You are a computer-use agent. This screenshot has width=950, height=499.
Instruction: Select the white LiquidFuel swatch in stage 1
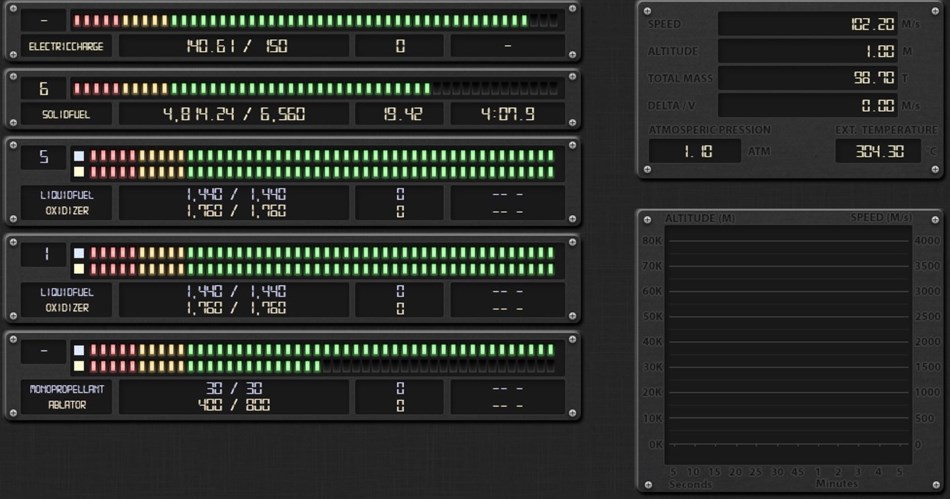(x=79, y=253)
